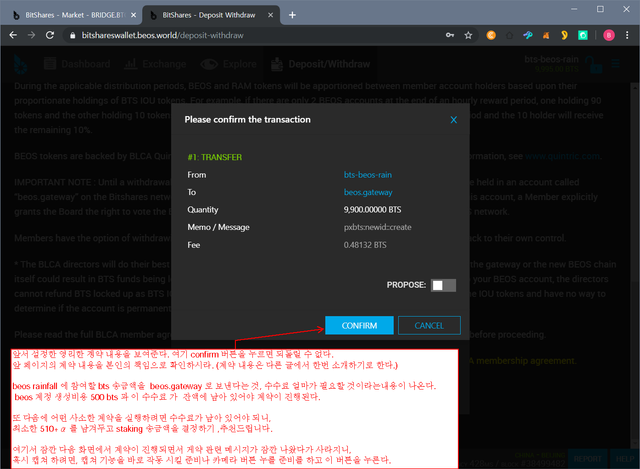Open saved password key icon
The width and height of the screenshot is (640, 469).
click(x=449, y=35)
